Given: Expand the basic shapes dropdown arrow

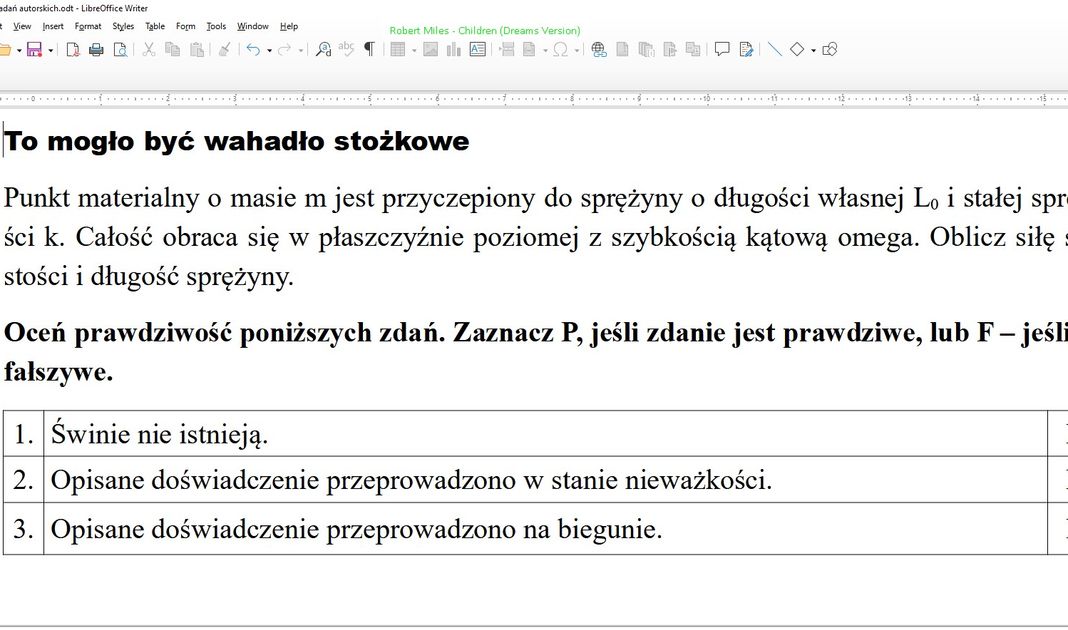Looking at the screenshot, I should click(813, 50).
